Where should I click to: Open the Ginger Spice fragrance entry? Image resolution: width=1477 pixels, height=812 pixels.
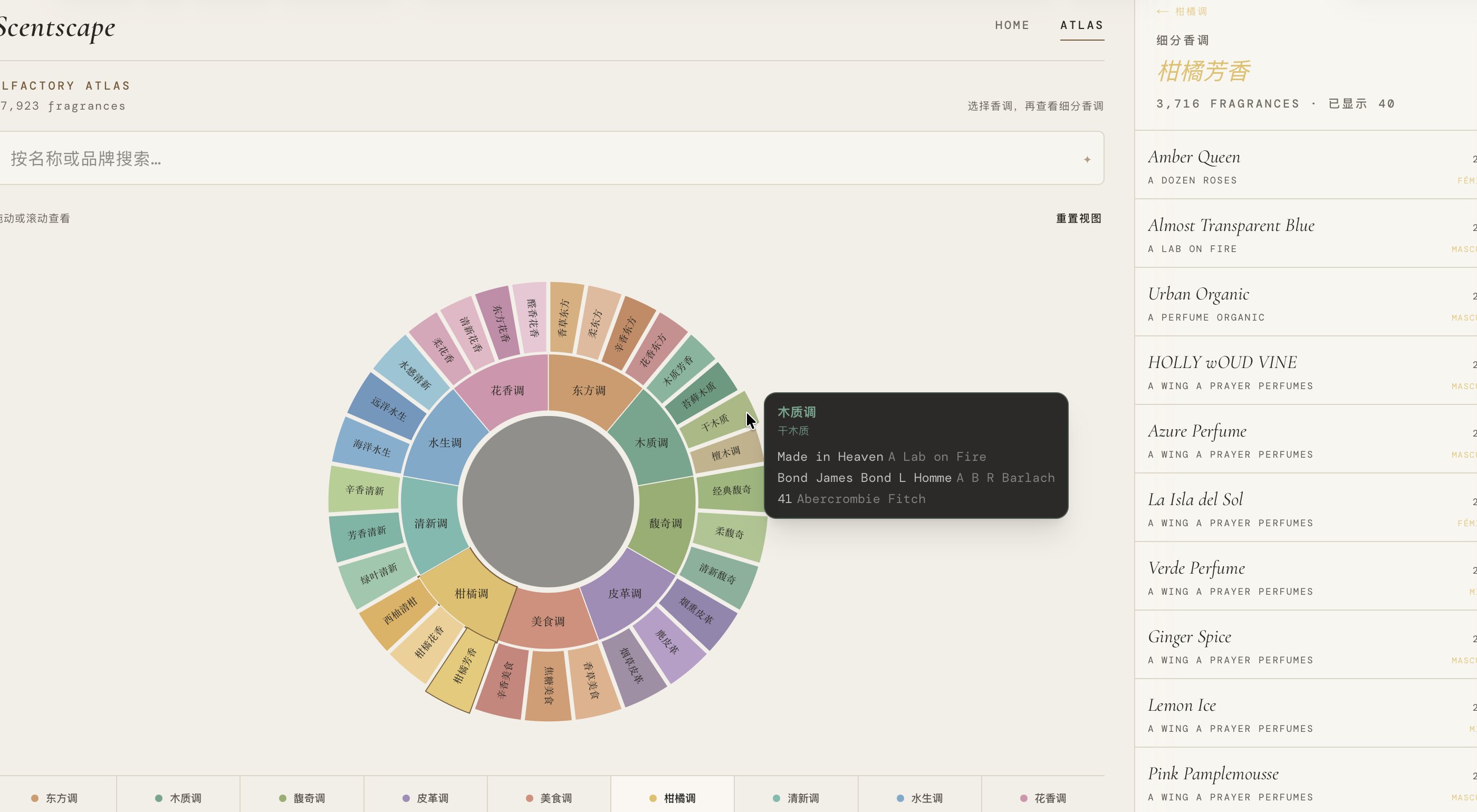pos(1306,645)
